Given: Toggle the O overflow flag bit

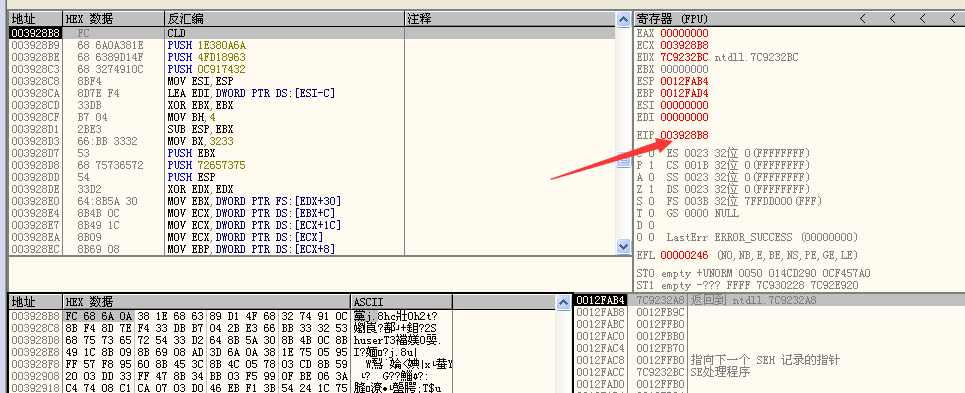Looking at the screenshot, I should (x=651, y=237).
